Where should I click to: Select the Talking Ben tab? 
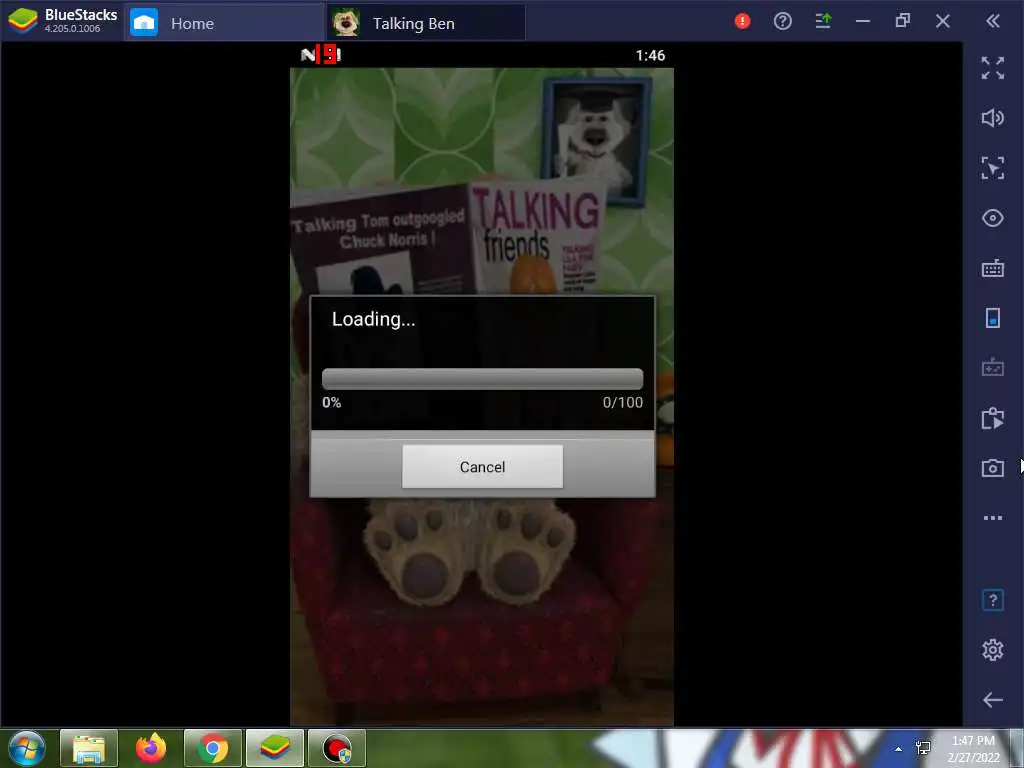pyautogui.click(x=425, y=24)
